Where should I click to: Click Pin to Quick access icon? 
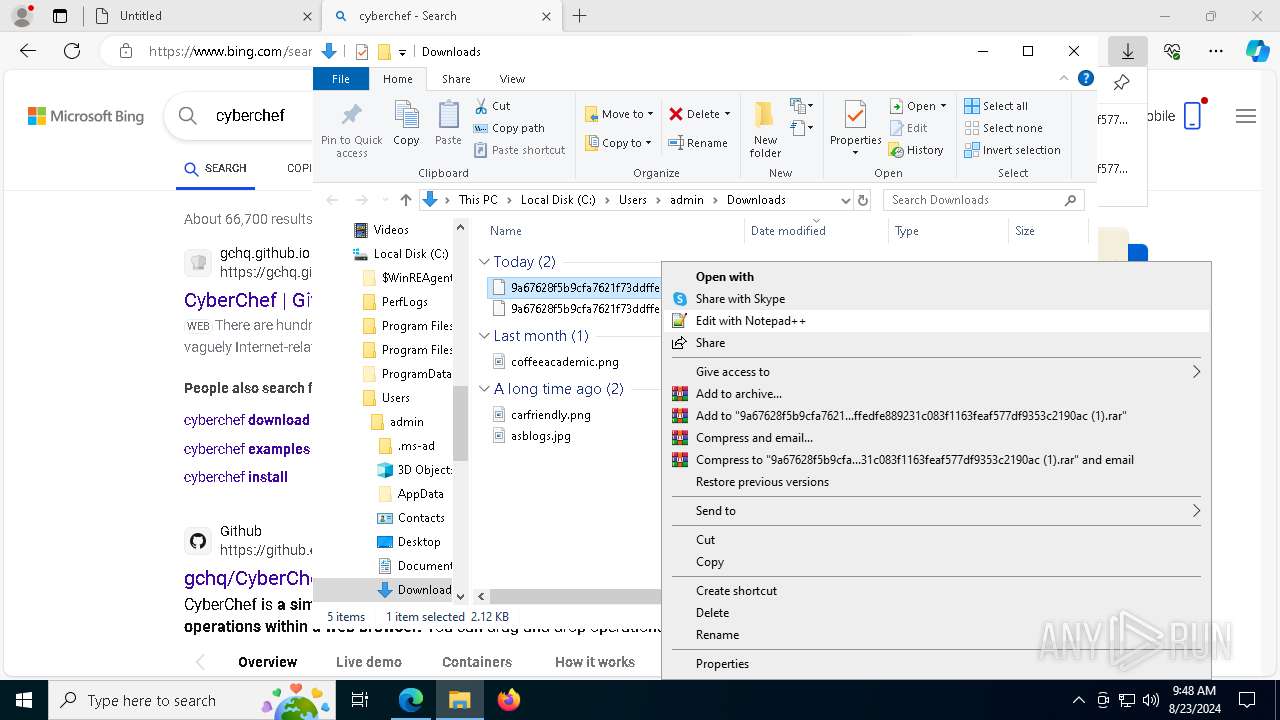[351, 129]
